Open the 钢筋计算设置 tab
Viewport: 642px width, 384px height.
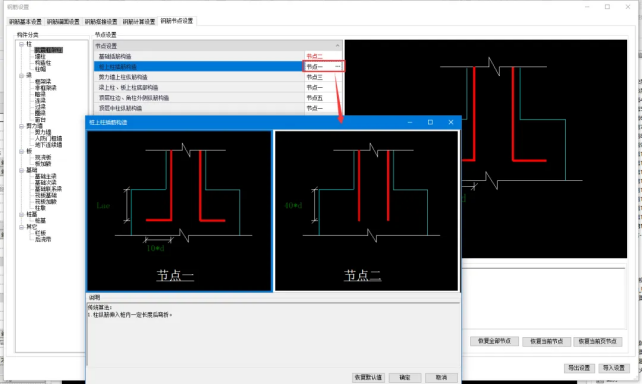pyautogui.click(x=139, y=21)
